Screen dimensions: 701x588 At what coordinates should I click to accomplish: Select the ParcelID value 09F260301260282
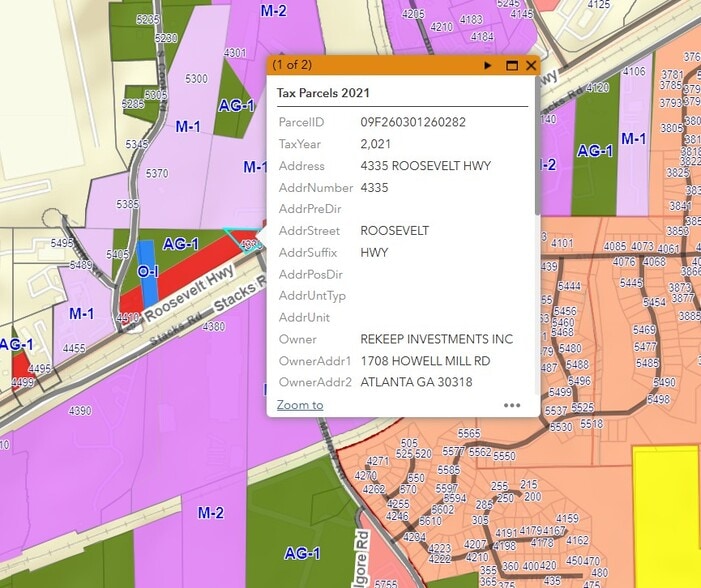[413, 122]
